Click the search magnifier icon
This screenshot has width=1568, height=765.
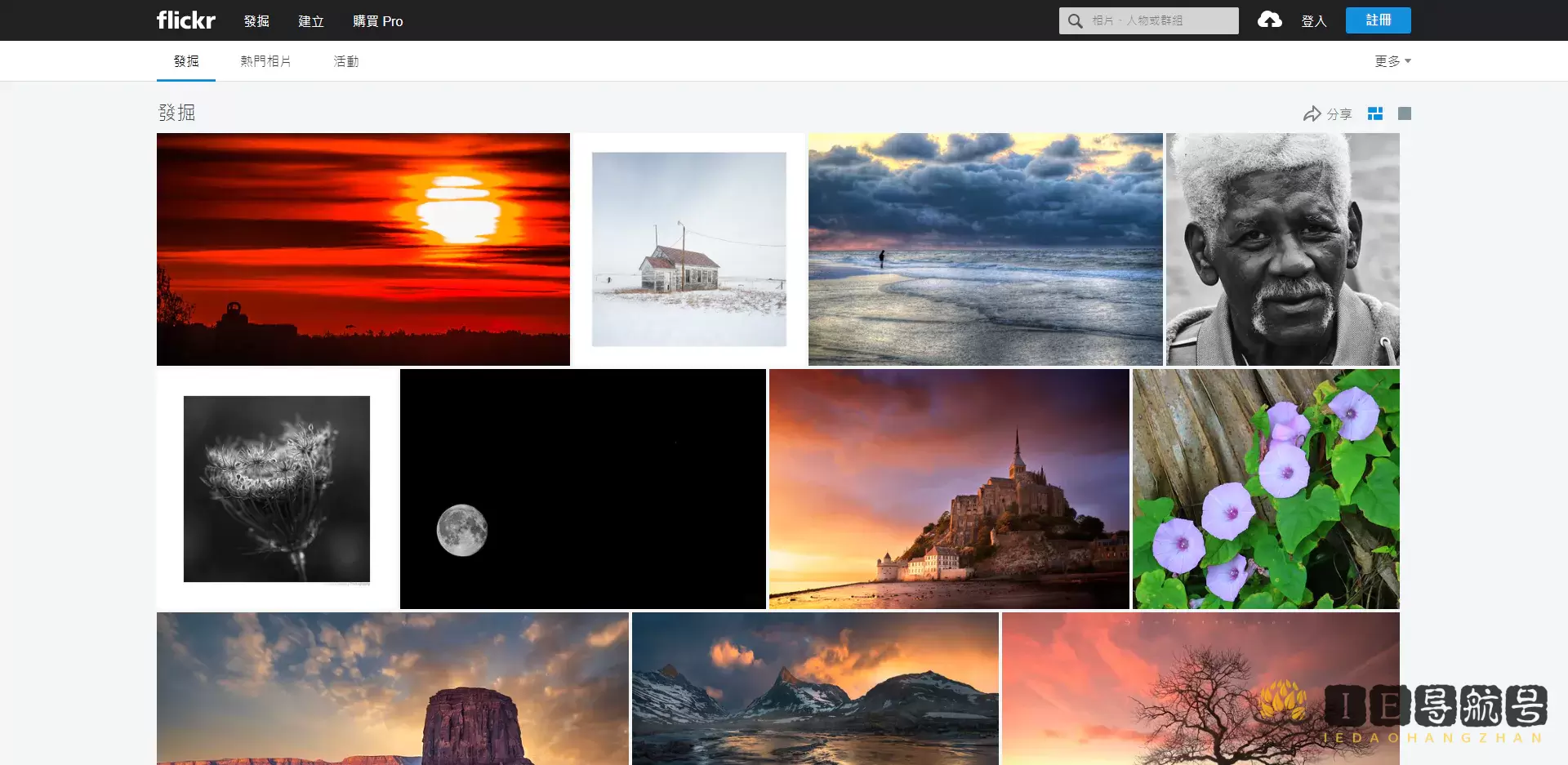click(1074, 20)
